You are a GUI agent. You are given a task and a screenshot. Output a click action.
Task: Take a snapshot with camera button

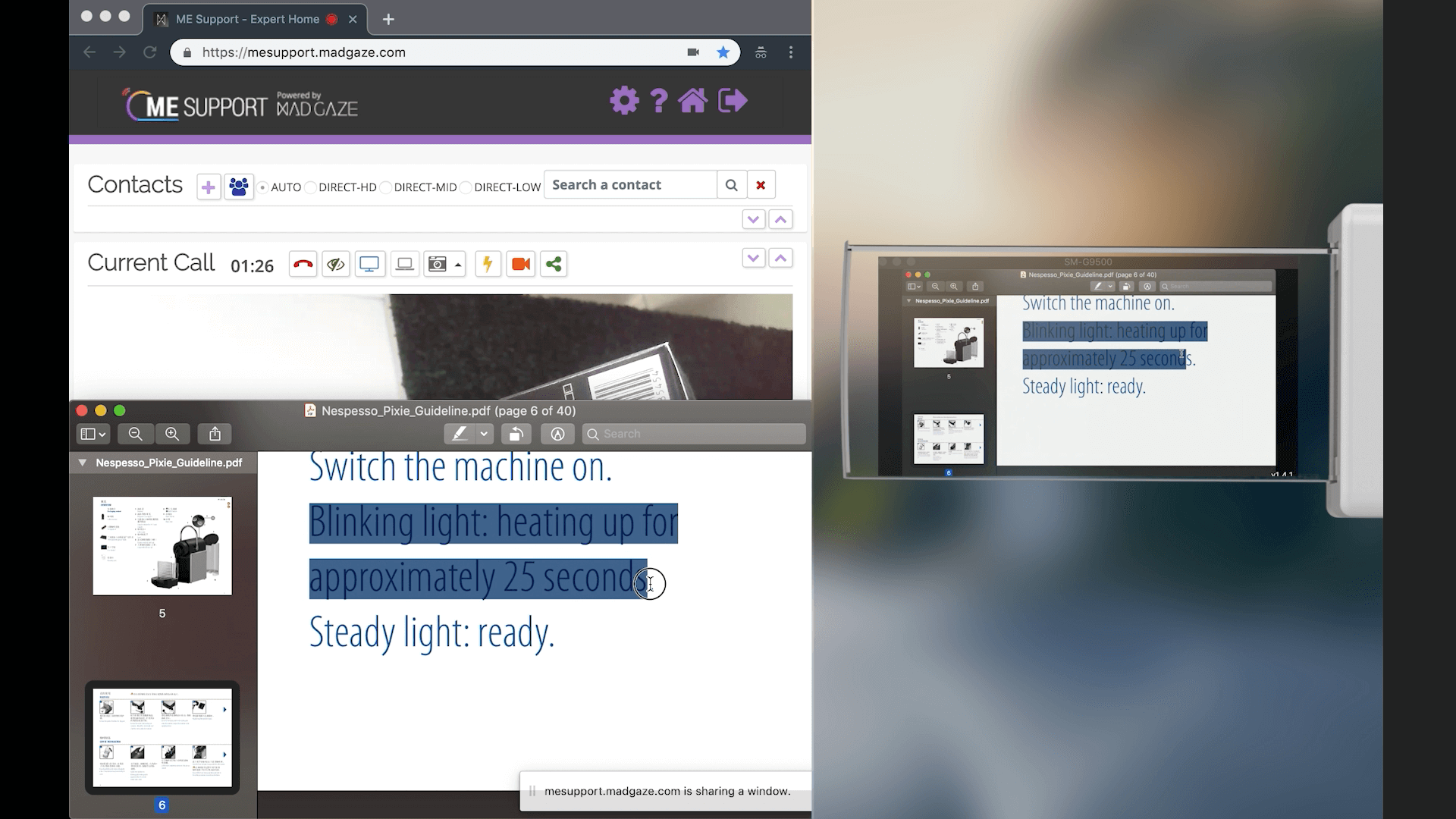[x=438, y=264]
